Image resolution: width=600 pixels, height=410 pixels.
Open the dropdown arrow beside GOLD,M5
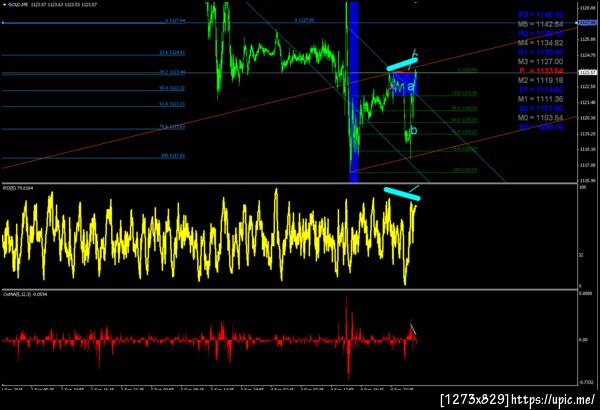4,5
